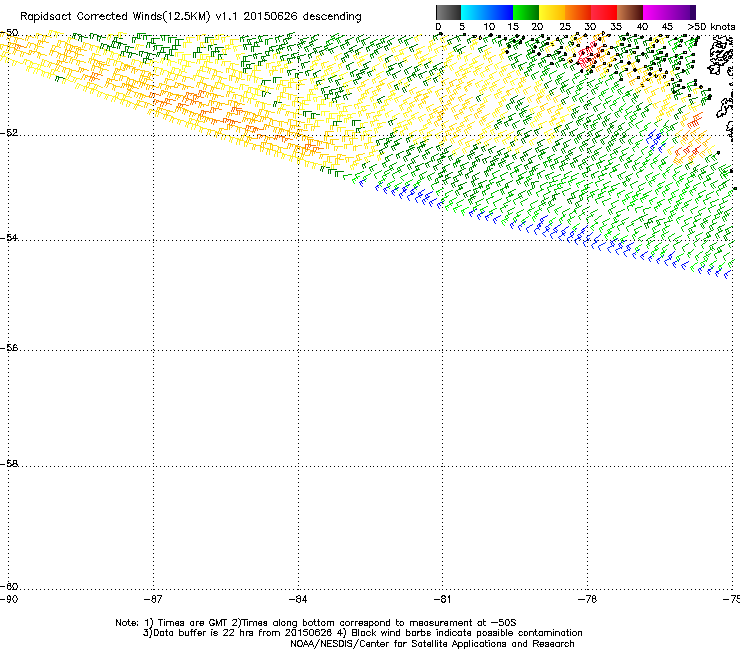Viewport: 740px width, 650px height.
Task: Click the red 30-35 knots legend swatch
Action: pos(604,12)
